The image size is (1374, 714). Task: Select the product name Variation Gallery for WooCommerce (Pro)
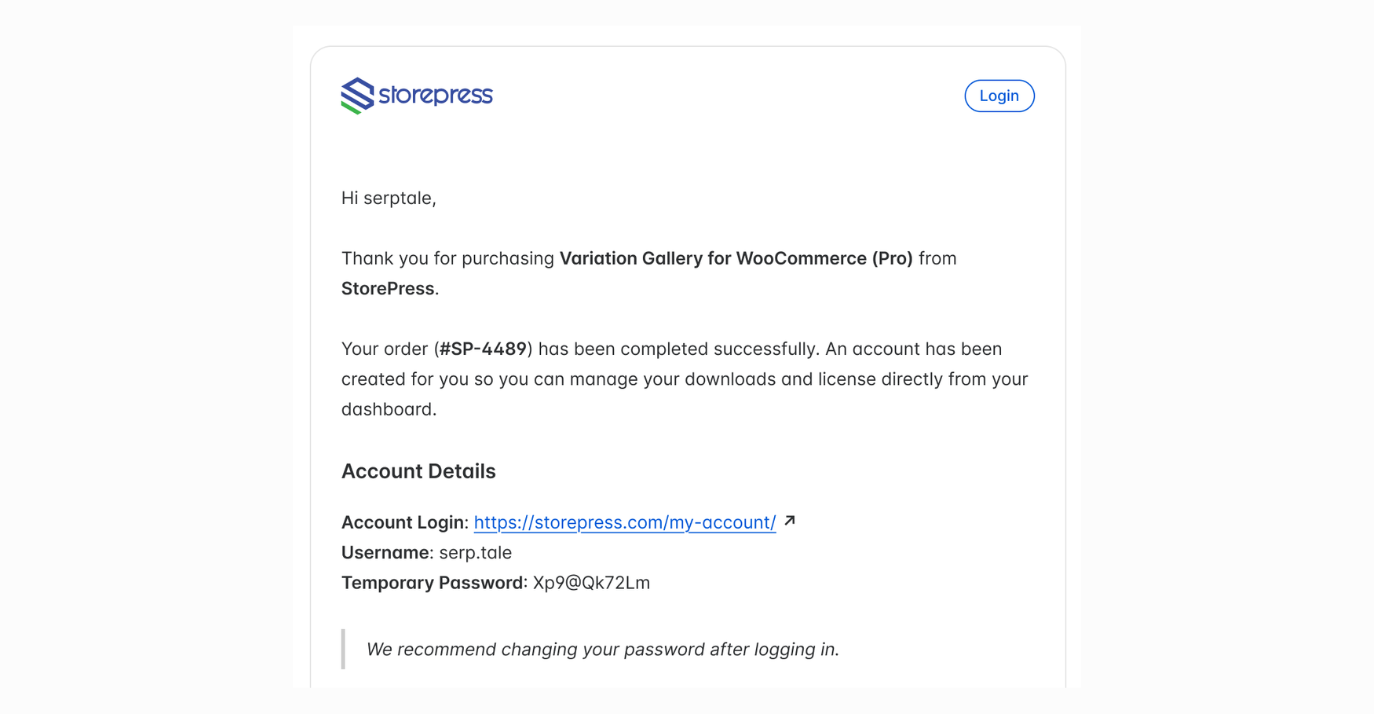click(x=737, y=258)
